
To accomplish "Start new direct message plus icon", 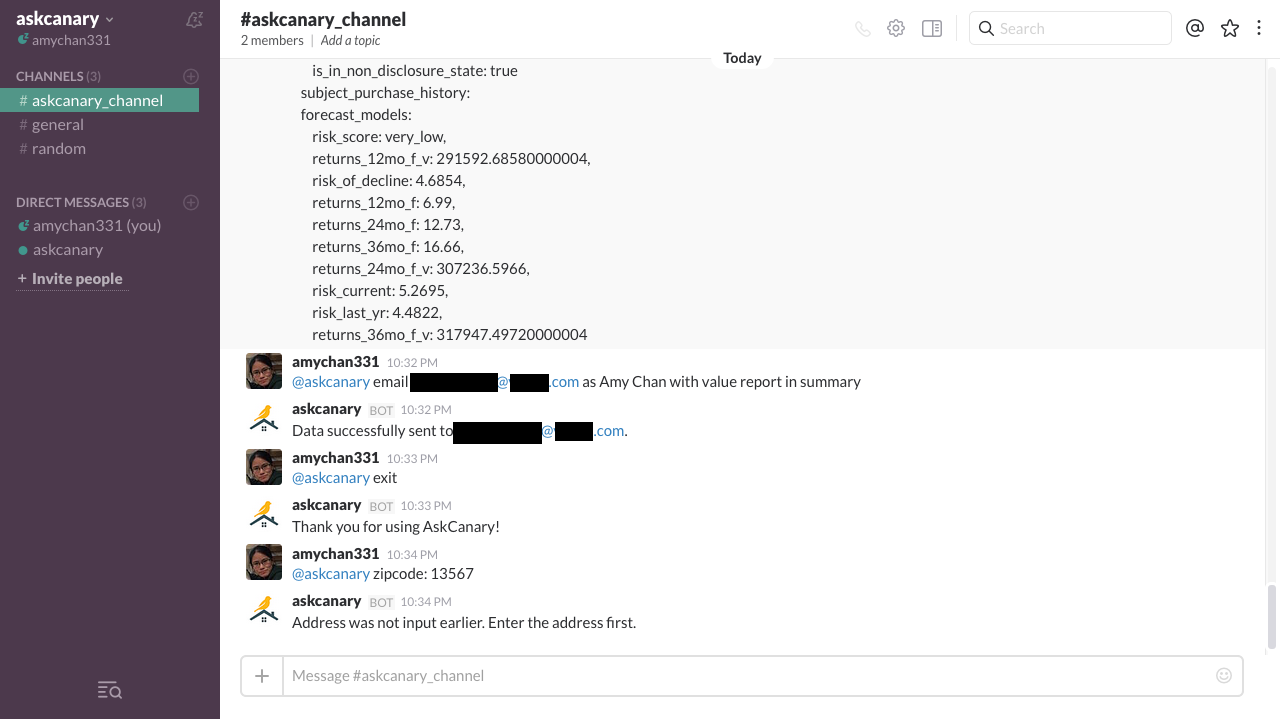I will coord(191,202).
